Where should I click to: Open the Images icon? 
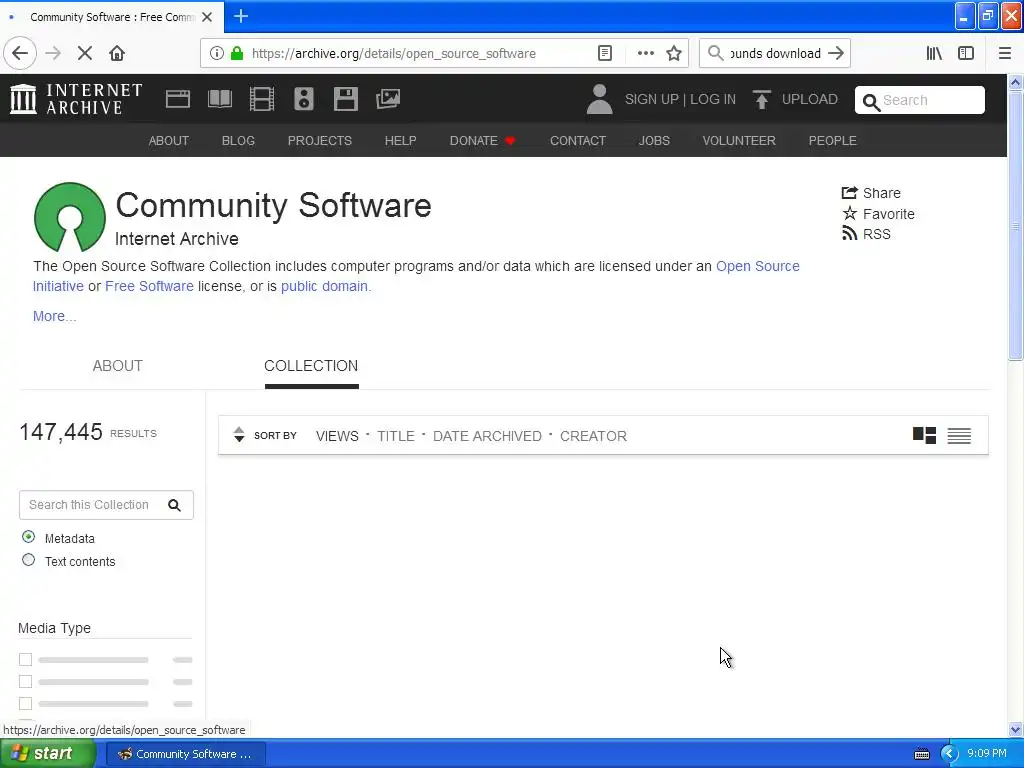click(388, 99)
